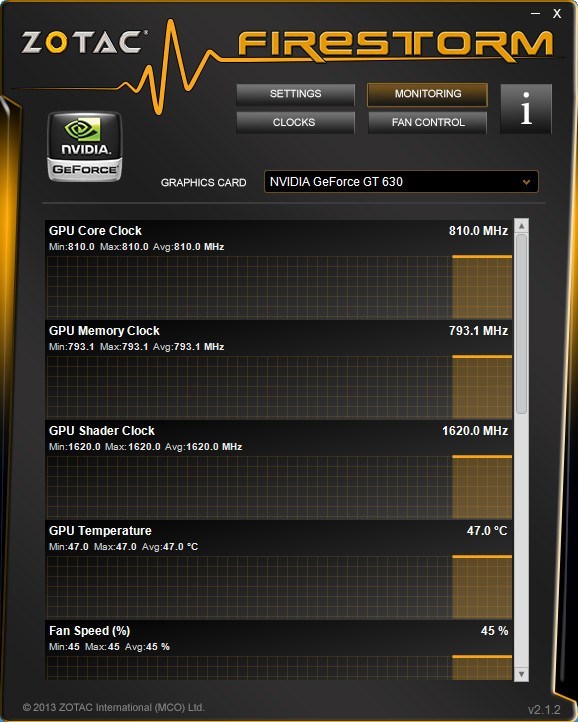578x722 pixels.
Task: Click the "GPU Temperature" label
Action: (100, 530)
